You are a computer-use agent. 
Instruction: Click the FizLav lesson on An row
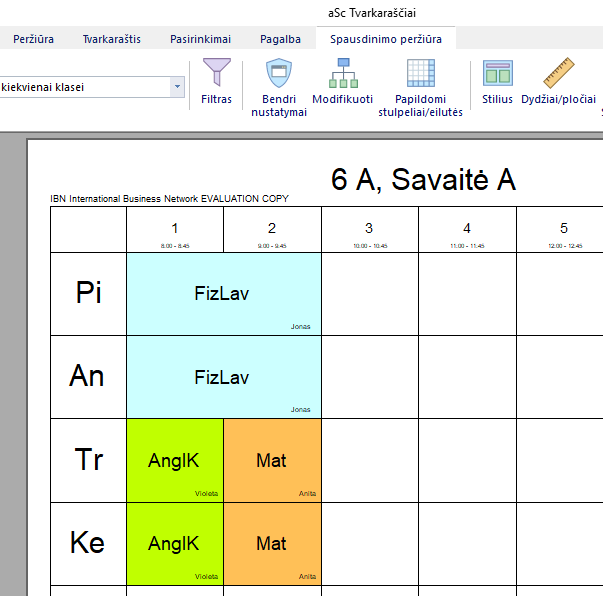tap(222, 377)
